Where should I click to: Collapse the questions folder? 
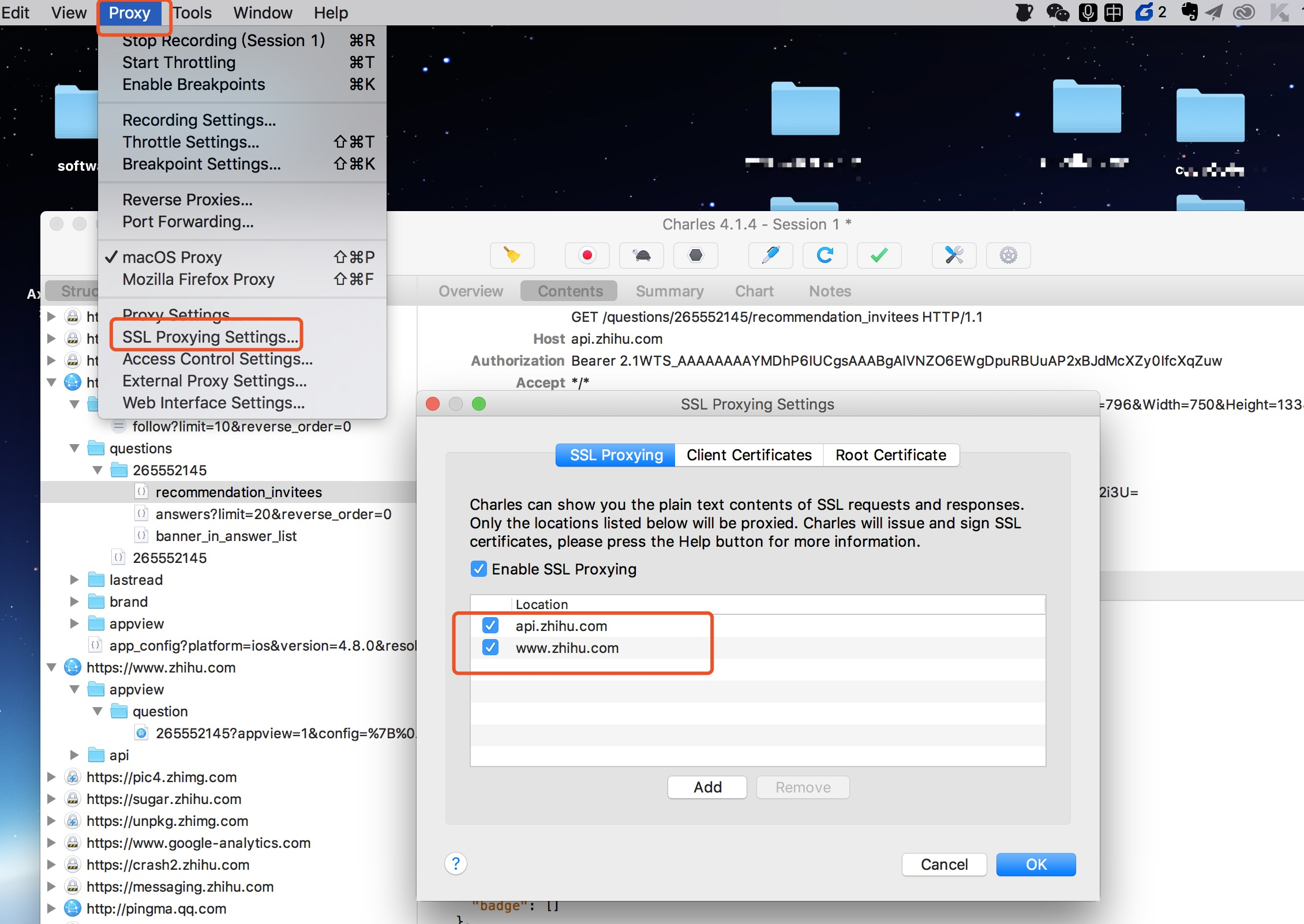pos(74,448)
